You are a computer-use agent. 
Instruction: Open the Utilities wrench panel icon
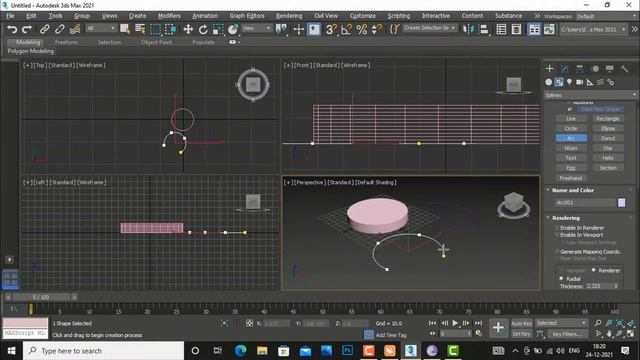[625, 69]
